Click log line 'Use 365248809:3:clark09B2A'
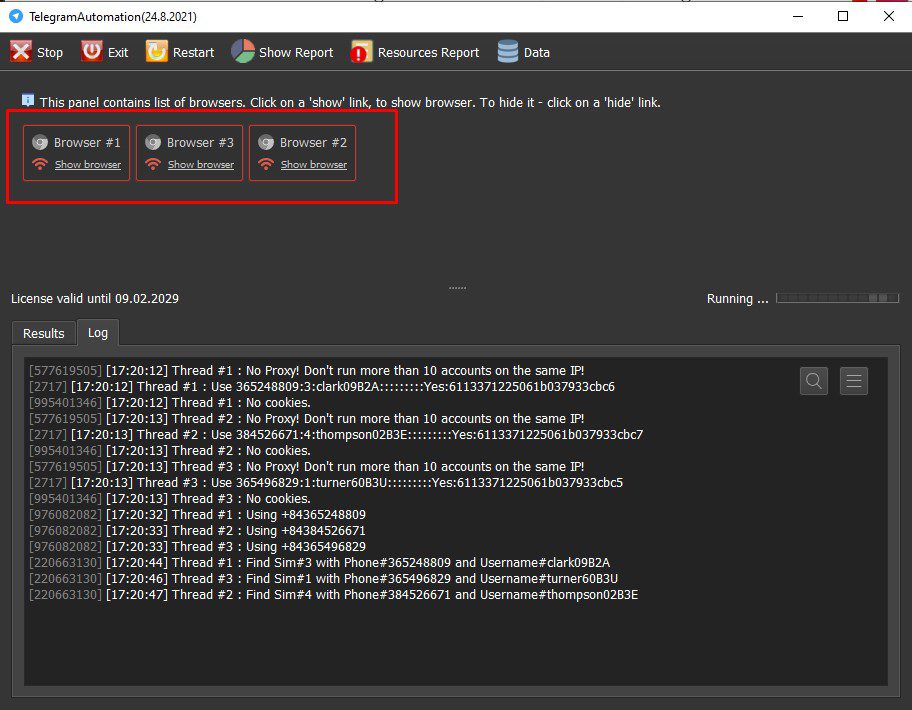 click(x=322, y=387)
